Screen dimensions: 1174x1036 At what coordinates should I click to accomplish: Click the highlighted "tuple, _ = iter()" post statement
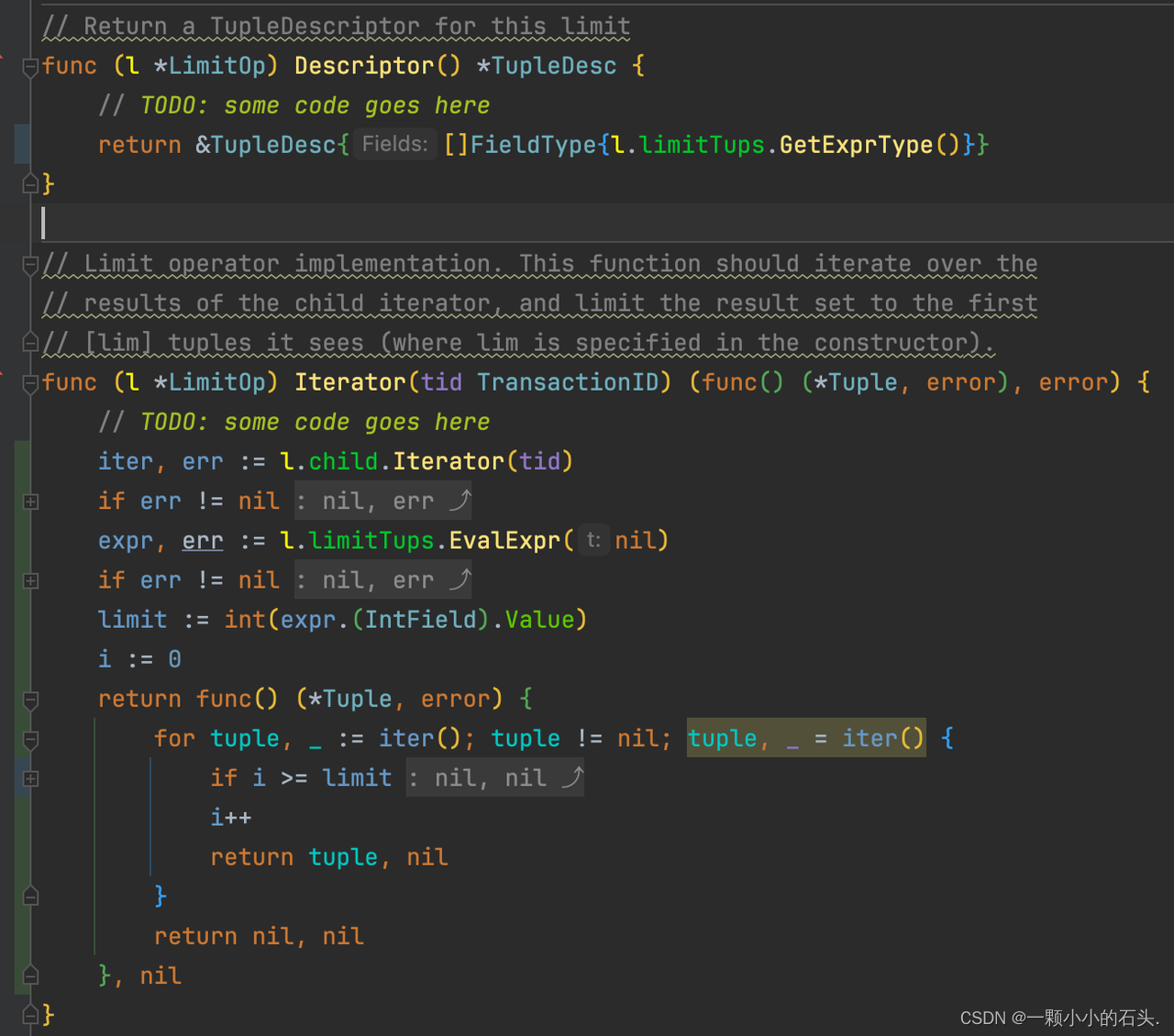pos(806,738)
